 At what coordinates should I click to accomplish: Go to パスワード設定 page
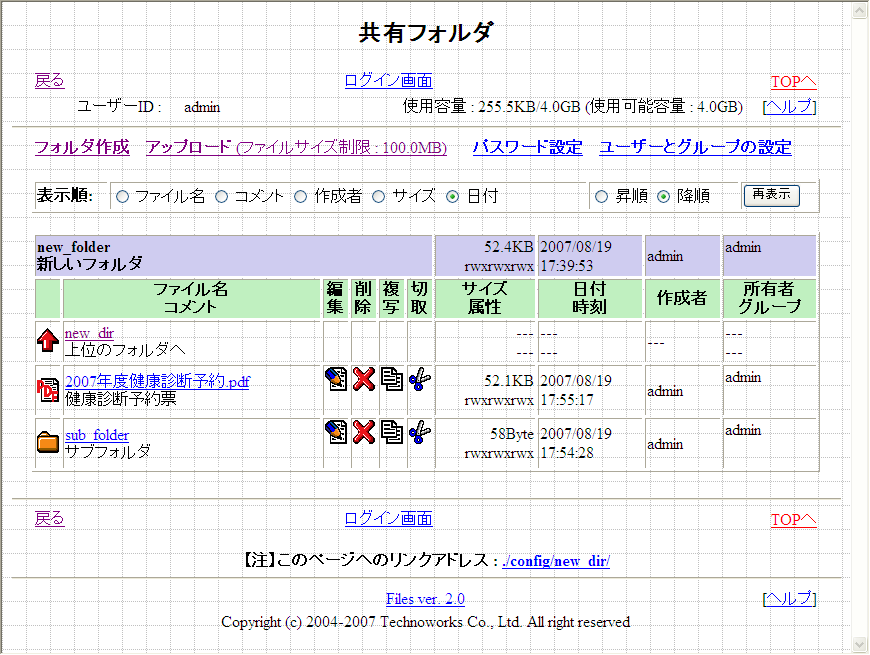click(x=527, y=148)
